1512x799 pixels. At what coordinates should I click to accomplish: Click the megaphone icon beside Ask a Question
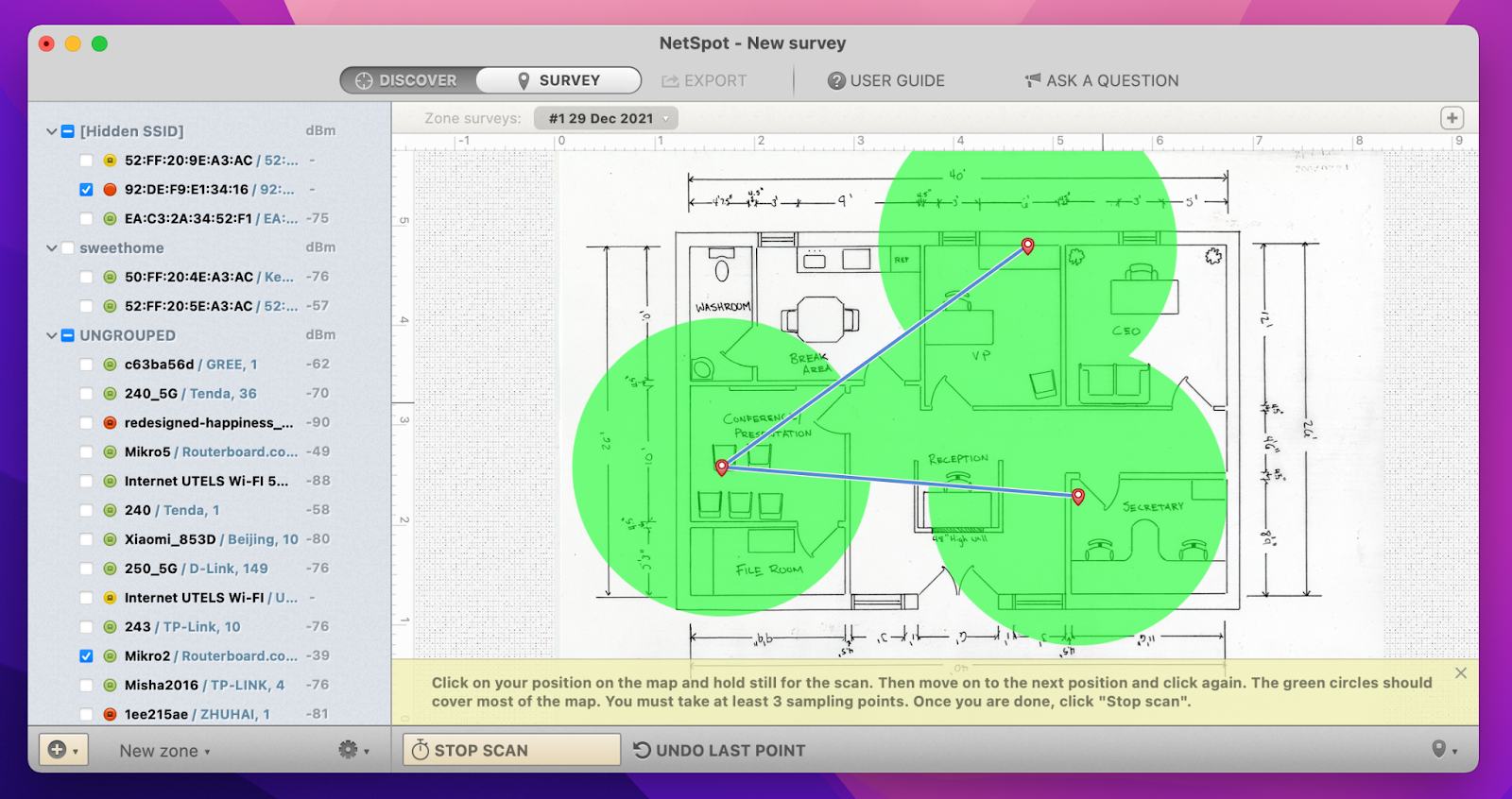point(1033,80)
